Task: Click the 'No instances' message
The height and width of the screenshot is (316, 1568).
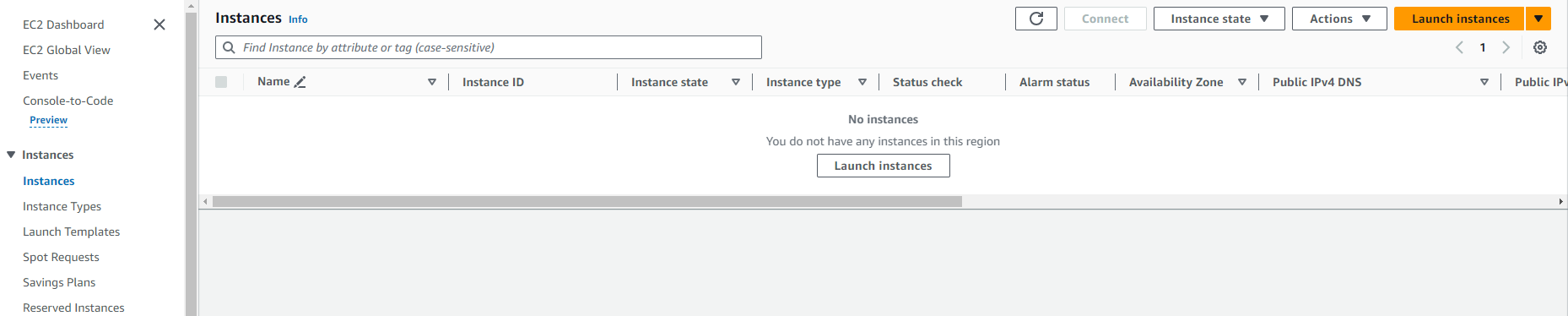Action: 883,119
